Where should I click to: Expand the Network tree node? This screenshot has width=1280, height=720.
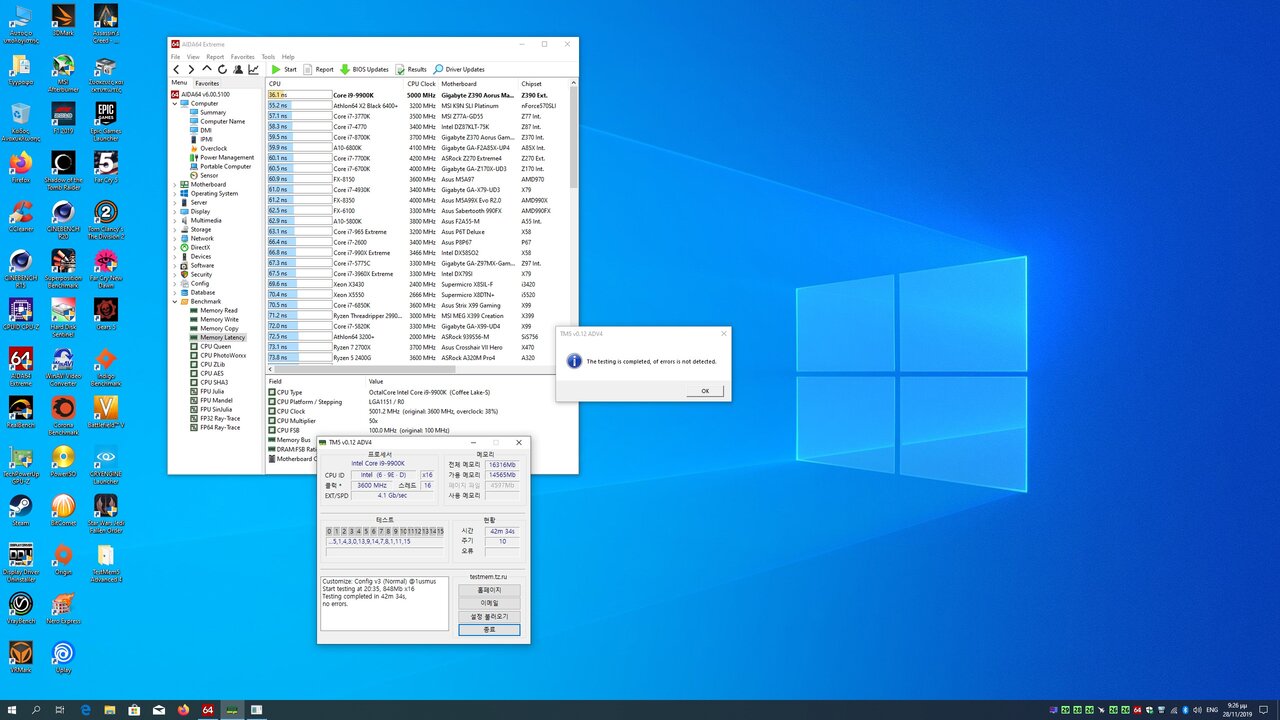174,238
